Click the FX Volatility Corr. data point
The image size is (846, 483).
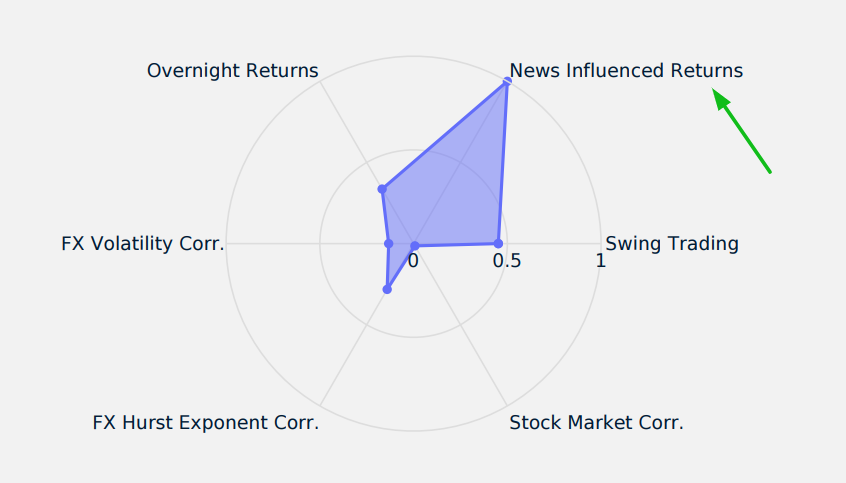tap(388, 243)
